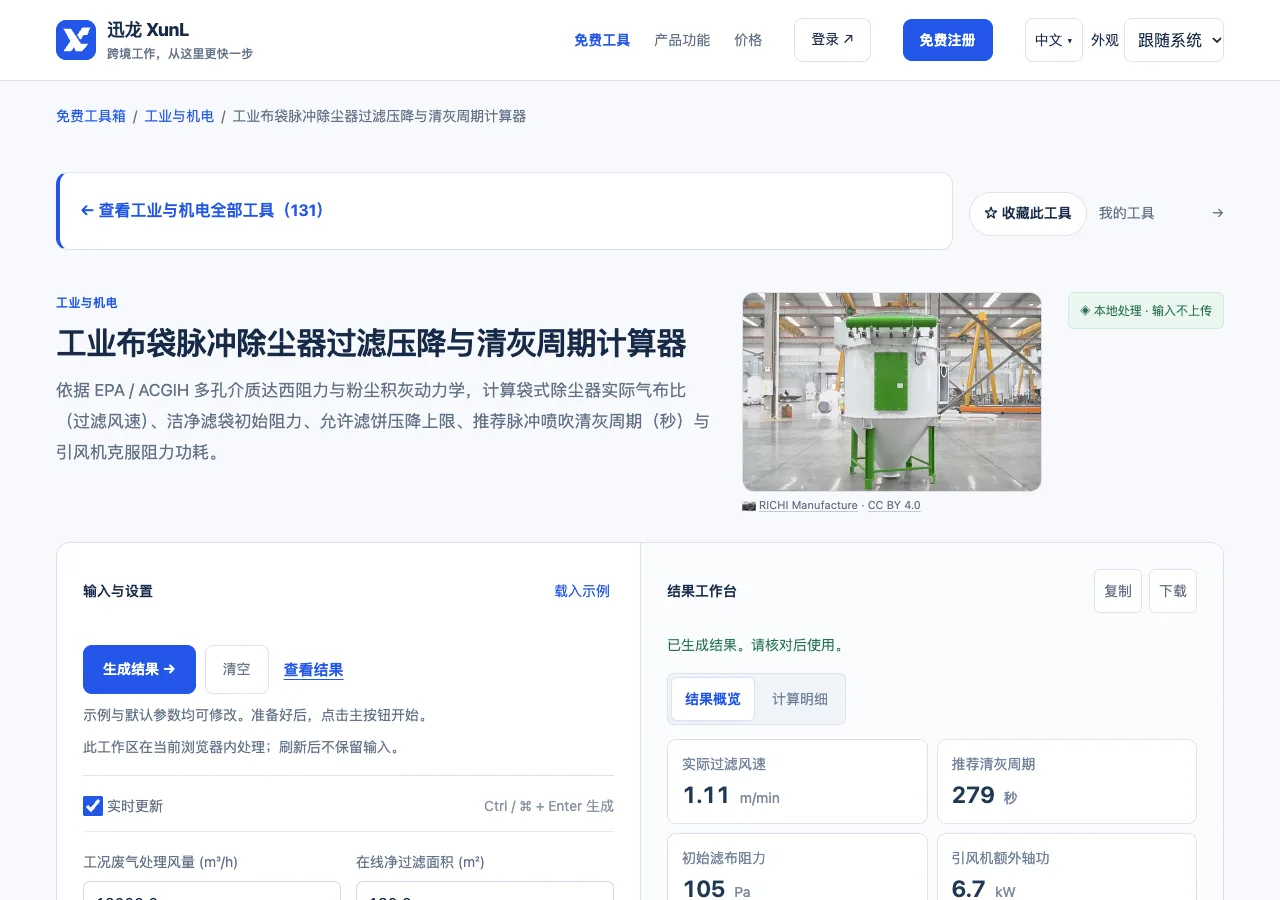
Task: Toggle the 实时更新 checkbox
Action: click(x=93, y=806)
